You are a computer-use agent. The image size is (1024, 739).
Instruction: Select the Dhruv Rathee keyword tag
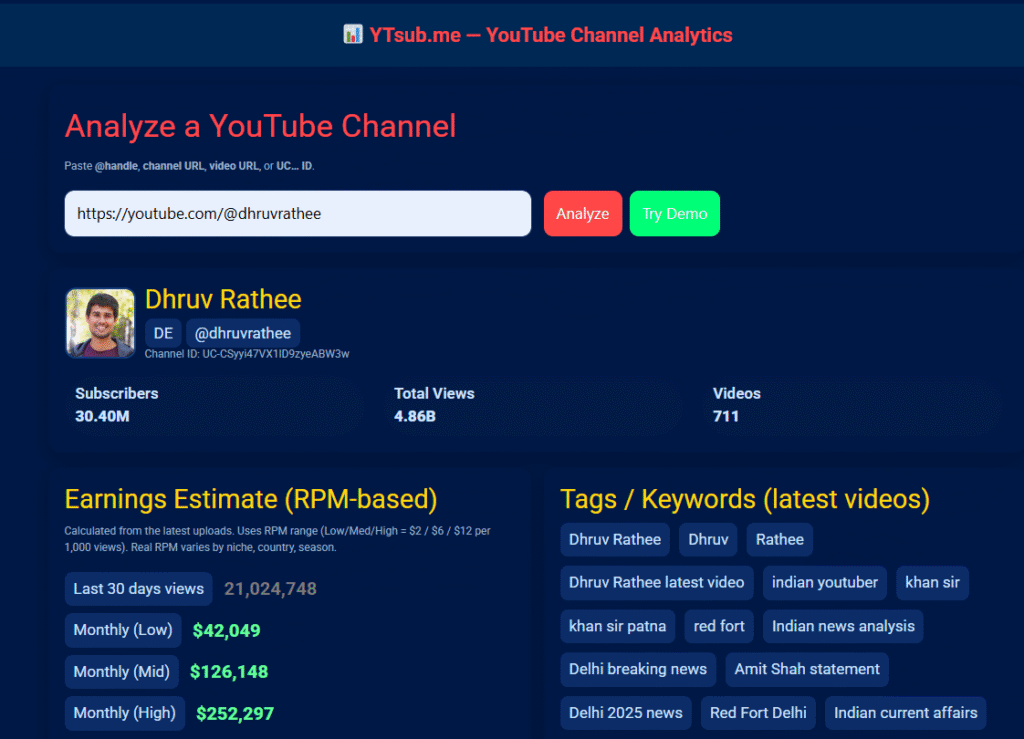tap(614, 539)
